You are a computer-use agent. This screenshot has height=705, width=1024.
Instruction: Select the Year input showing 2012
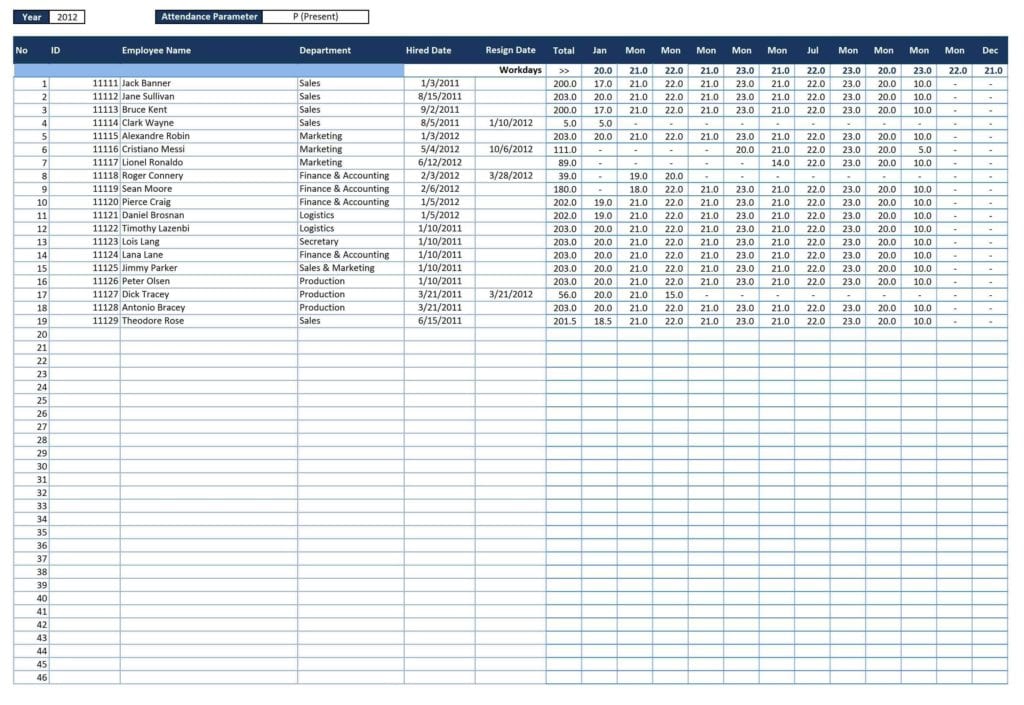[66, 17]
